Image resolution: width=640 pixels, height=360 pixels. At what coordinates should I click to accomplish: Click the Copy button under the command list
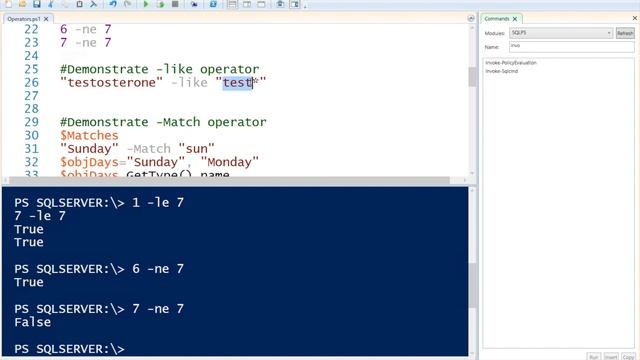[x=629, y=357]
